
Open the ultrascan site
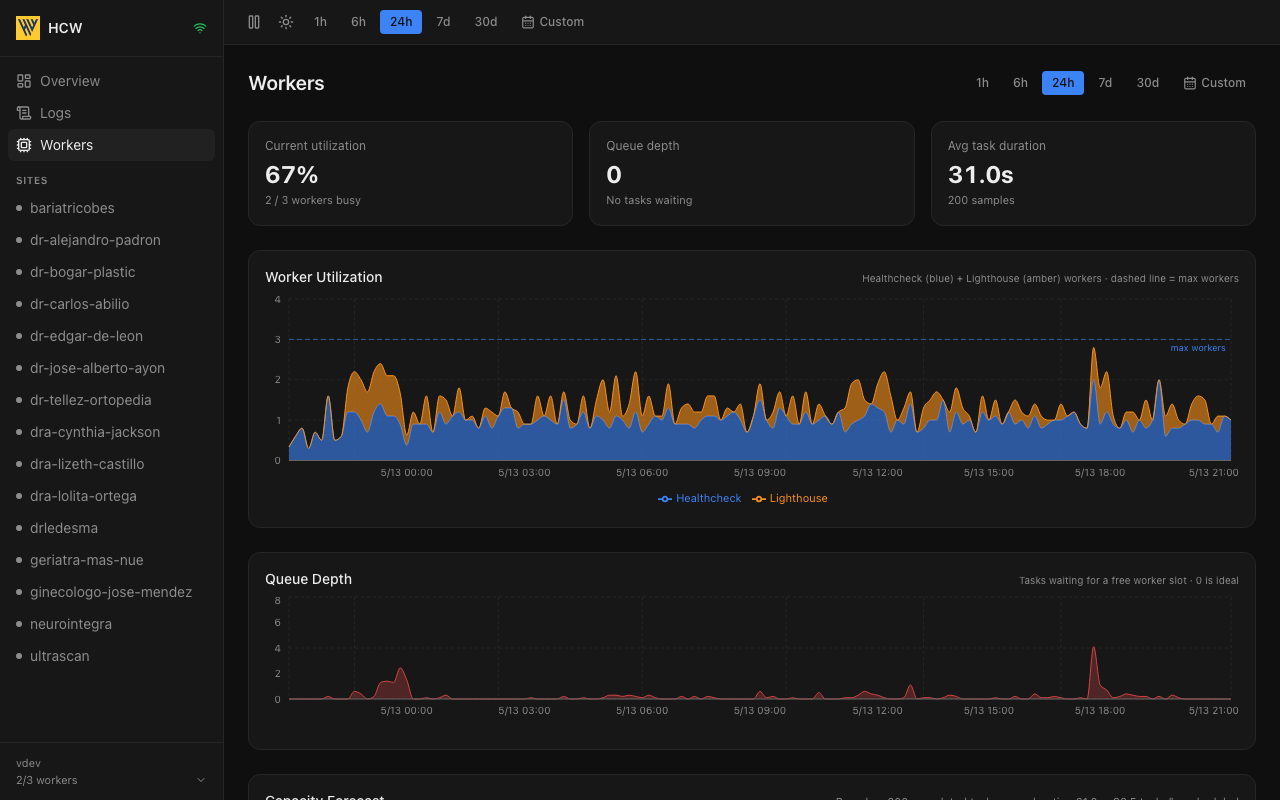111,656
